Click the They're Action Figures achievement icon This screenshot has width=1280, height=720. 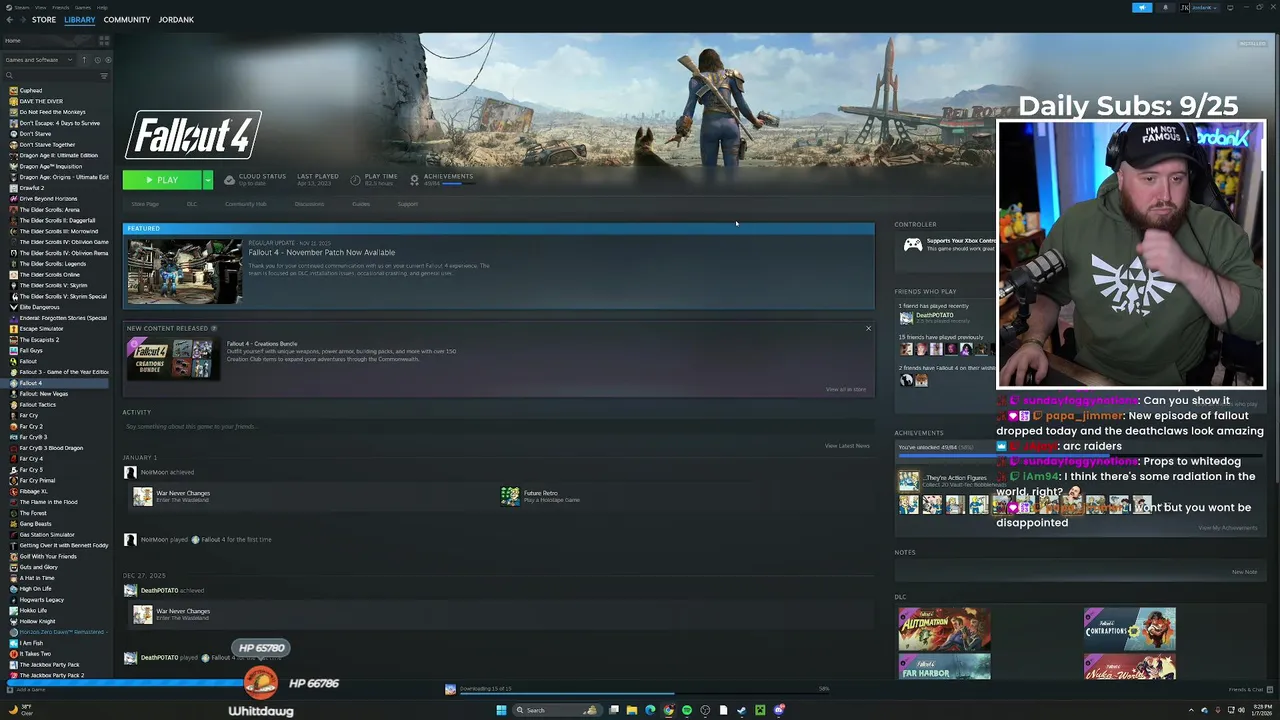pos(908,481)
